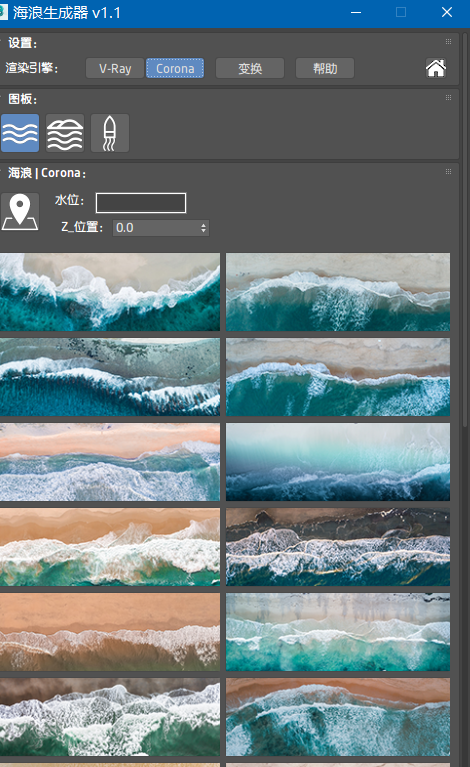
Task: Select the buoy panel icon
Action: pos(110,133)
